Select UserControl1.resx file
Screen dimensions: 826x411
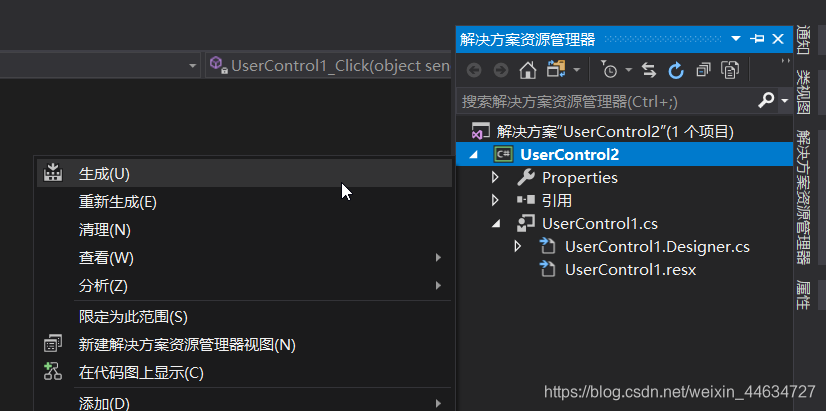coord(631,270)
